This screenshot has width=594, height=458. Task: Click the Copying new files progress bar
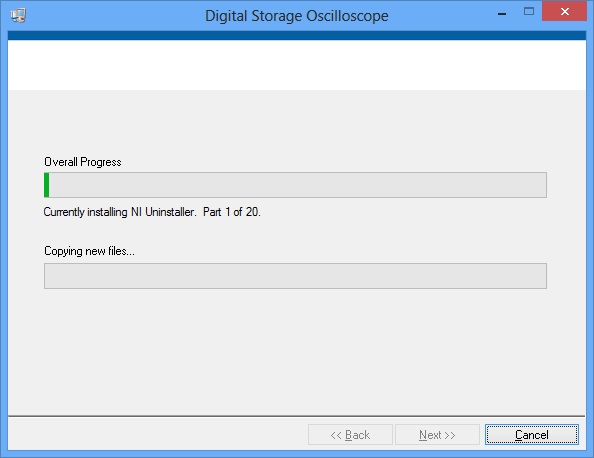coord(295,276)
